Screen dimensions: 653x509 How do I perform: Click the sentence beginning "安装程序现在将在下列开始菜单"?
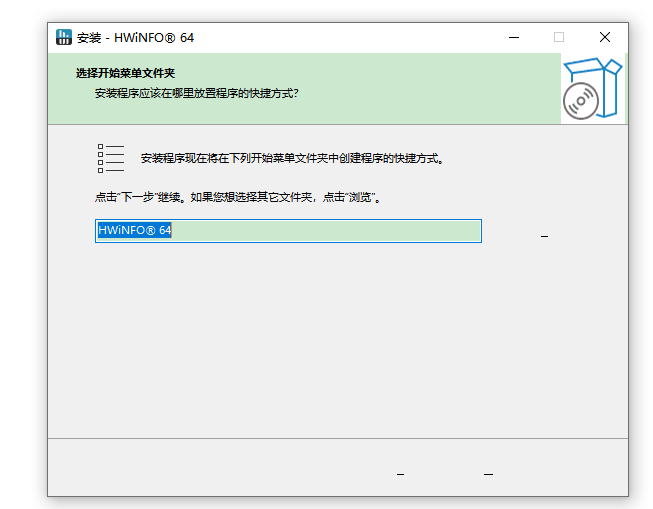click(x=292, y=159)
